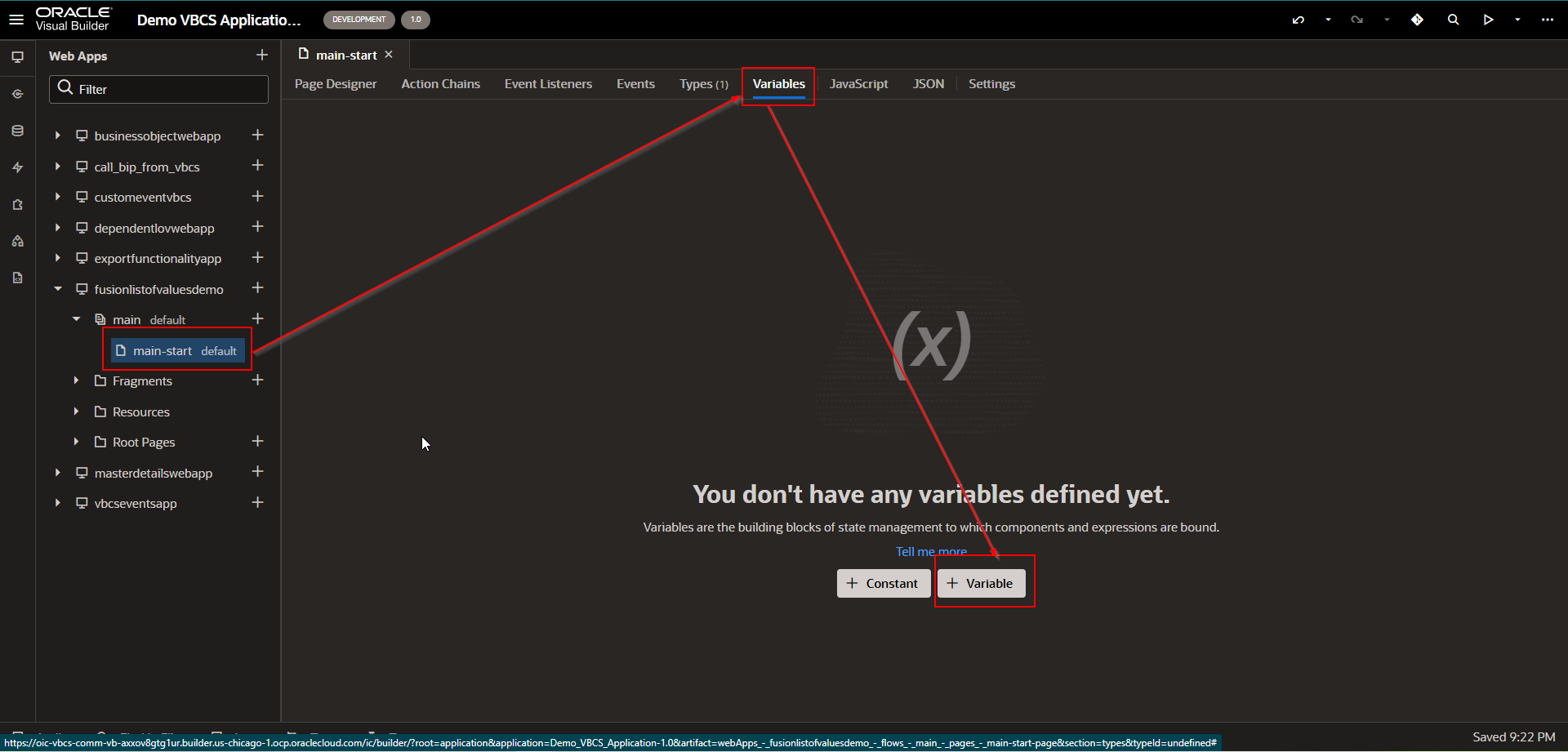Click the + Constant button

883,583
